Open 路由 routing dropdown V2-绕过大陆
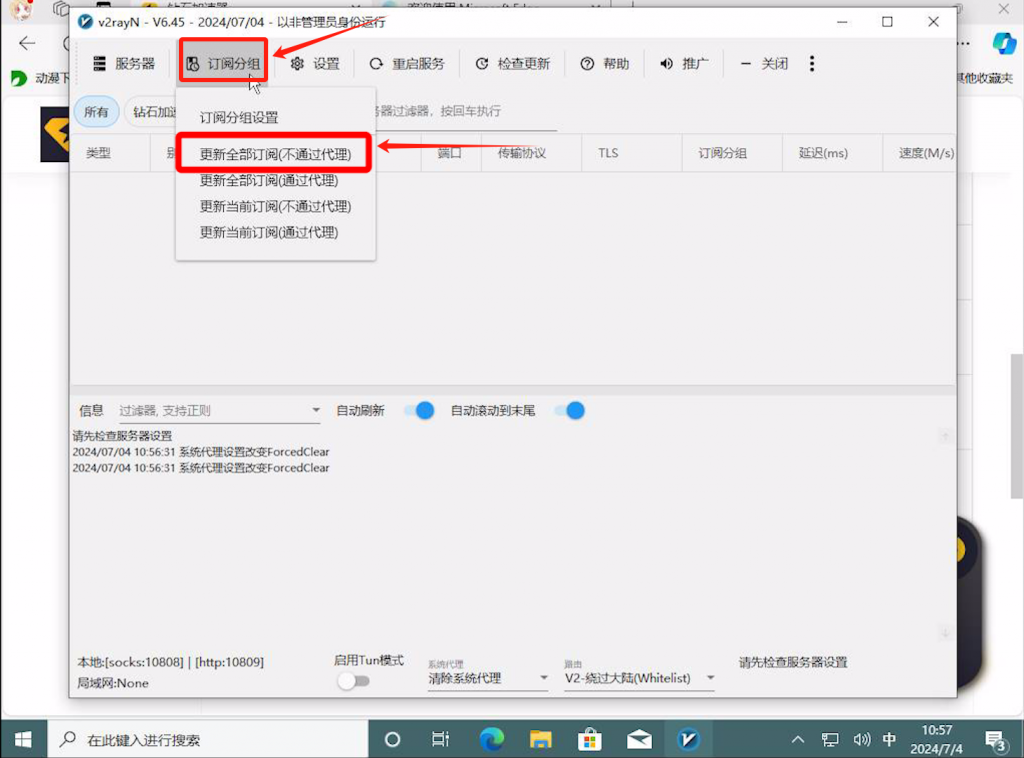Viewport: 1024px width, 758px height. point(639,678)
